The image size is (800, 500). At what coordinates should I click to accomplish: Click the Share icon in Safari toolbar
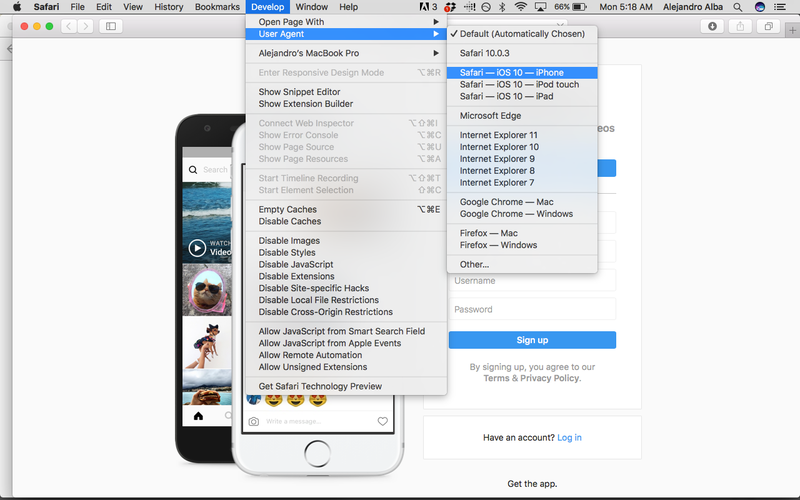[x=740, y=26]
